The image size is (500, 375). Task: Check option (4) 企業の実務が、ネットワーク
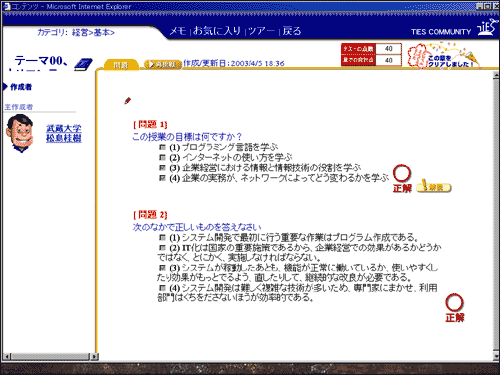pos(162,178)
